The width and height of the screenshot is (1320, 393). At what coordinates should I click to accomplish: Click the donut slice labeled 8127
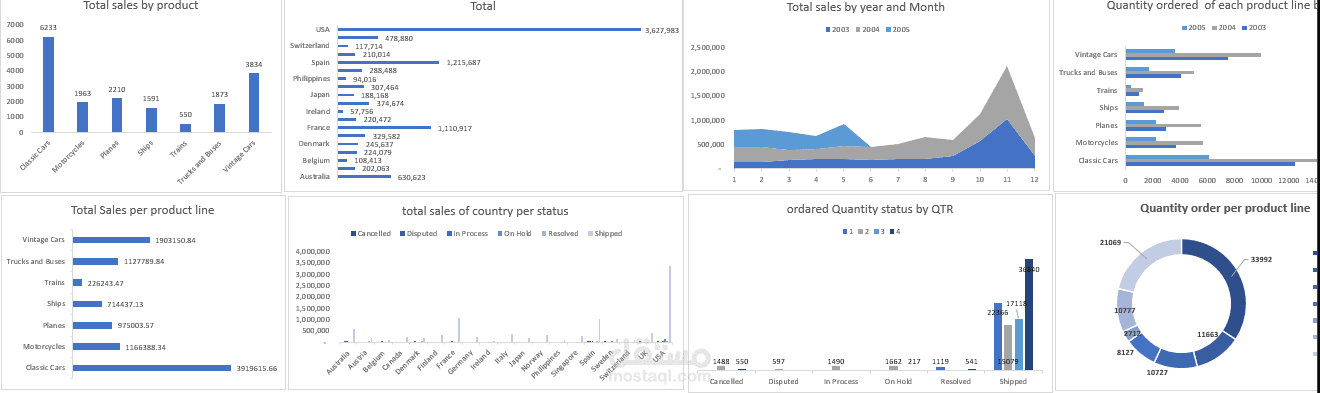[x=1144, y=346]
